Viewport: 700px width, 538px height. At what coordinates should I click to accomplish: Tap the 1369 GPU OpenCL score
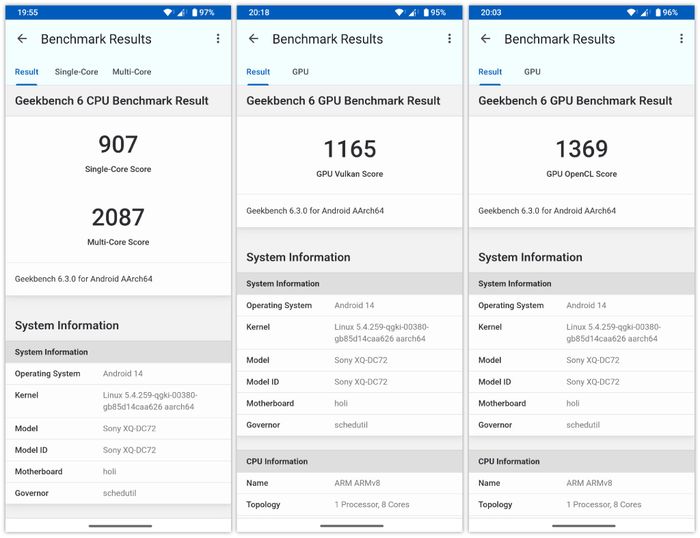point(582,149)
